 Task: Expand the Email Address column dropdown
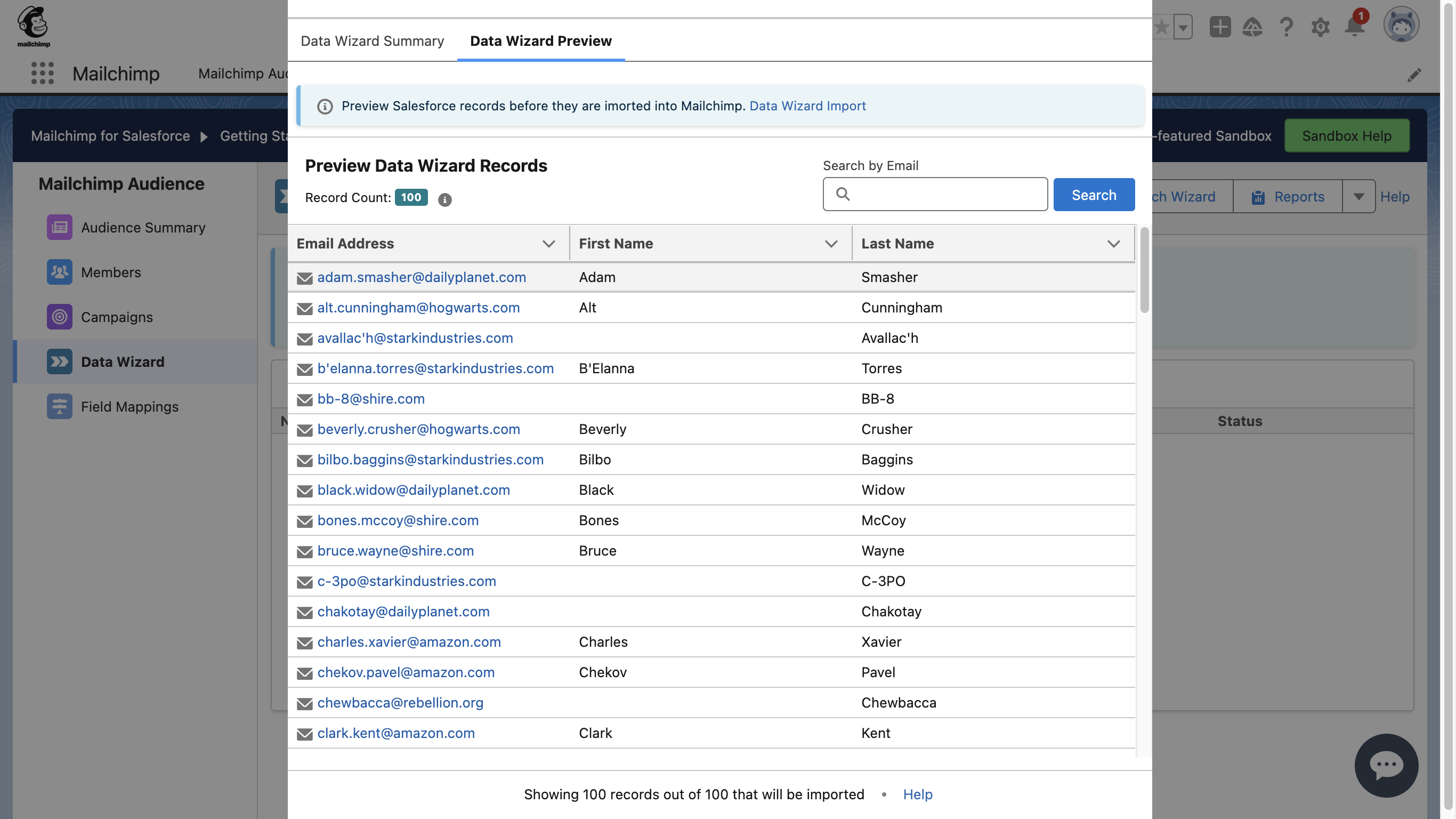548,243
